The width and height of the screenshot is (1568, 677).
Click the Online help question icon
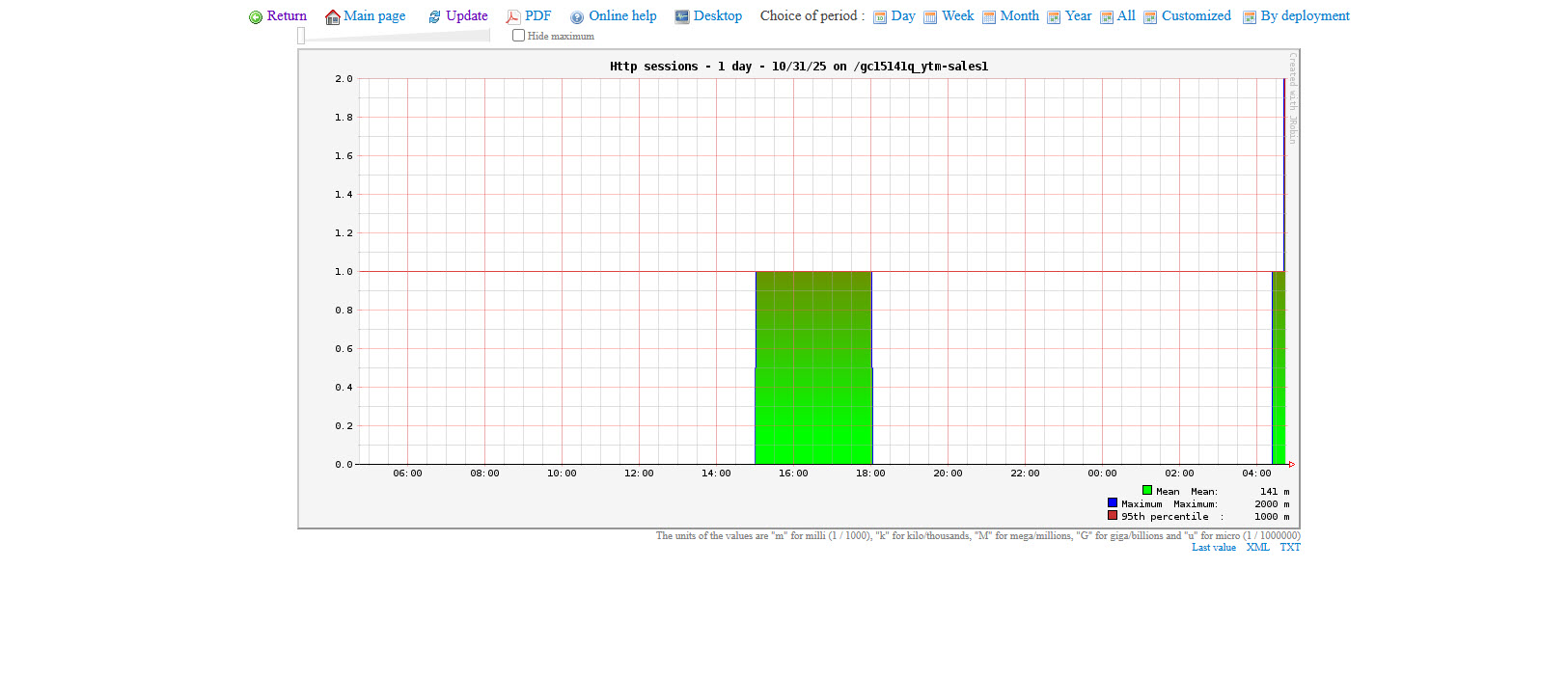(577, 17)
